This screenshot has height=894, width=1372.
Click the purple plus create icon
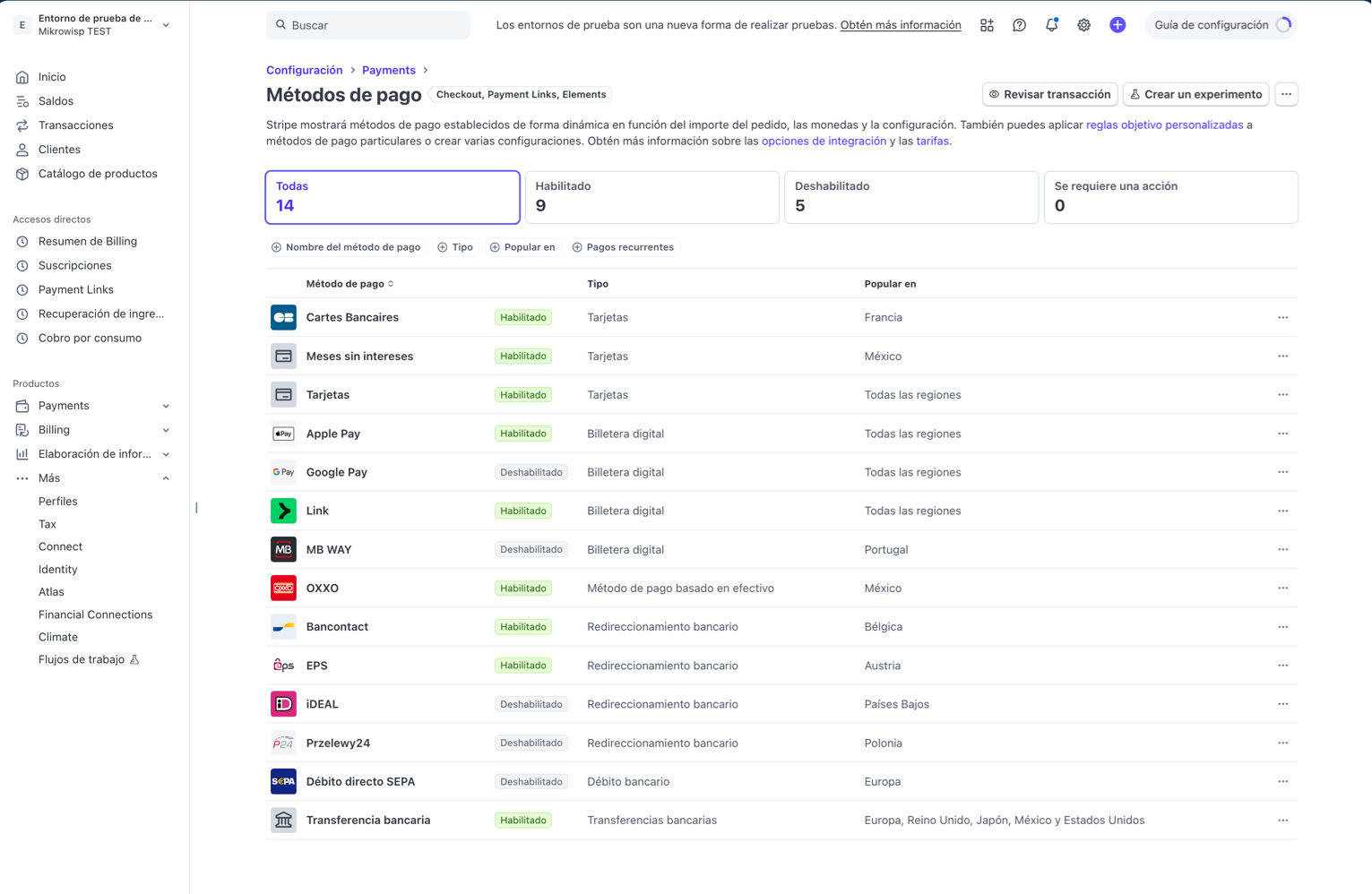pos(1117,25)
